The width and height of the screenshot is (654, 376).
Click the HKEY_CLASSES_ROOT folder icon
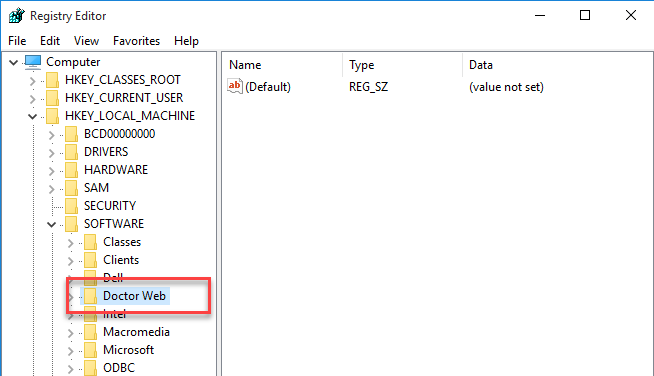[52, 80]
